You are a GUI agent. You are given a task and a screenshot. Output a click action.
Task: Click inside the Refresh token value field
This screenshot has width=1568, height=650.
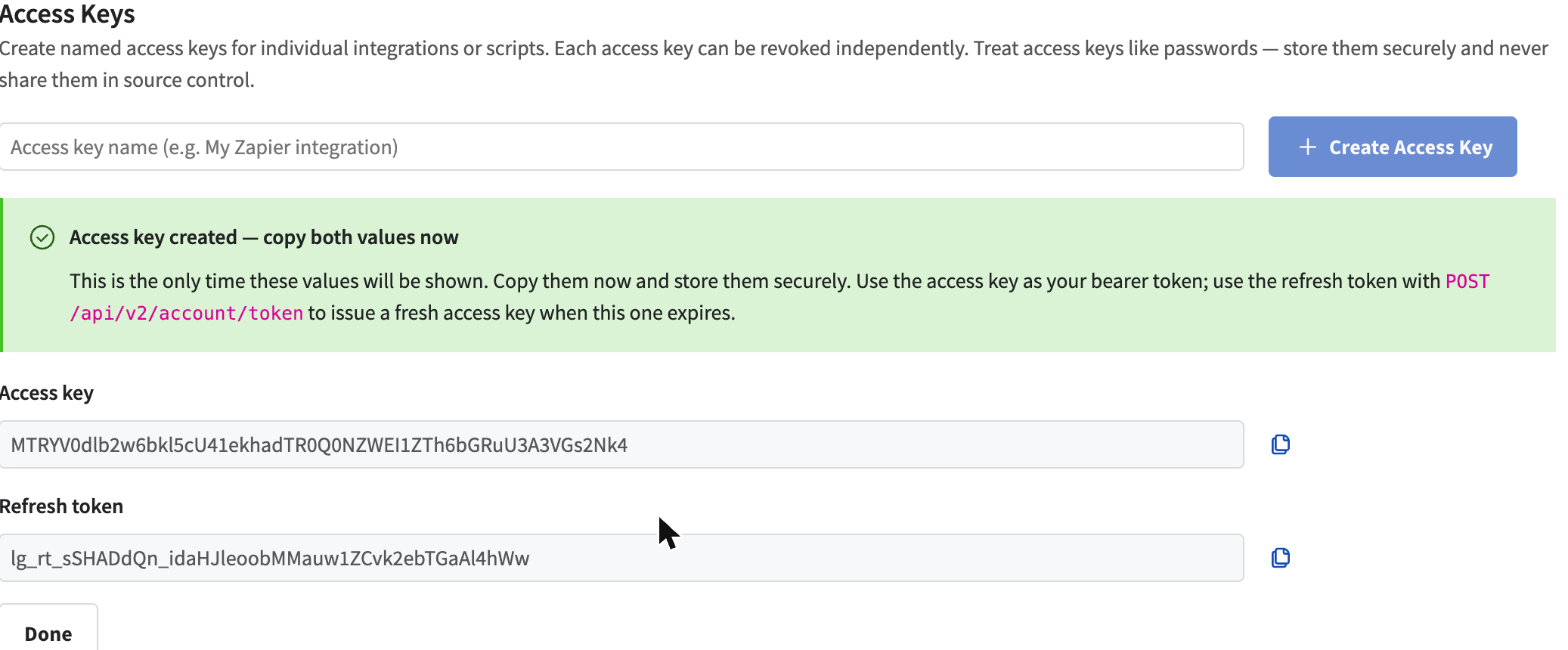[621, 558]
